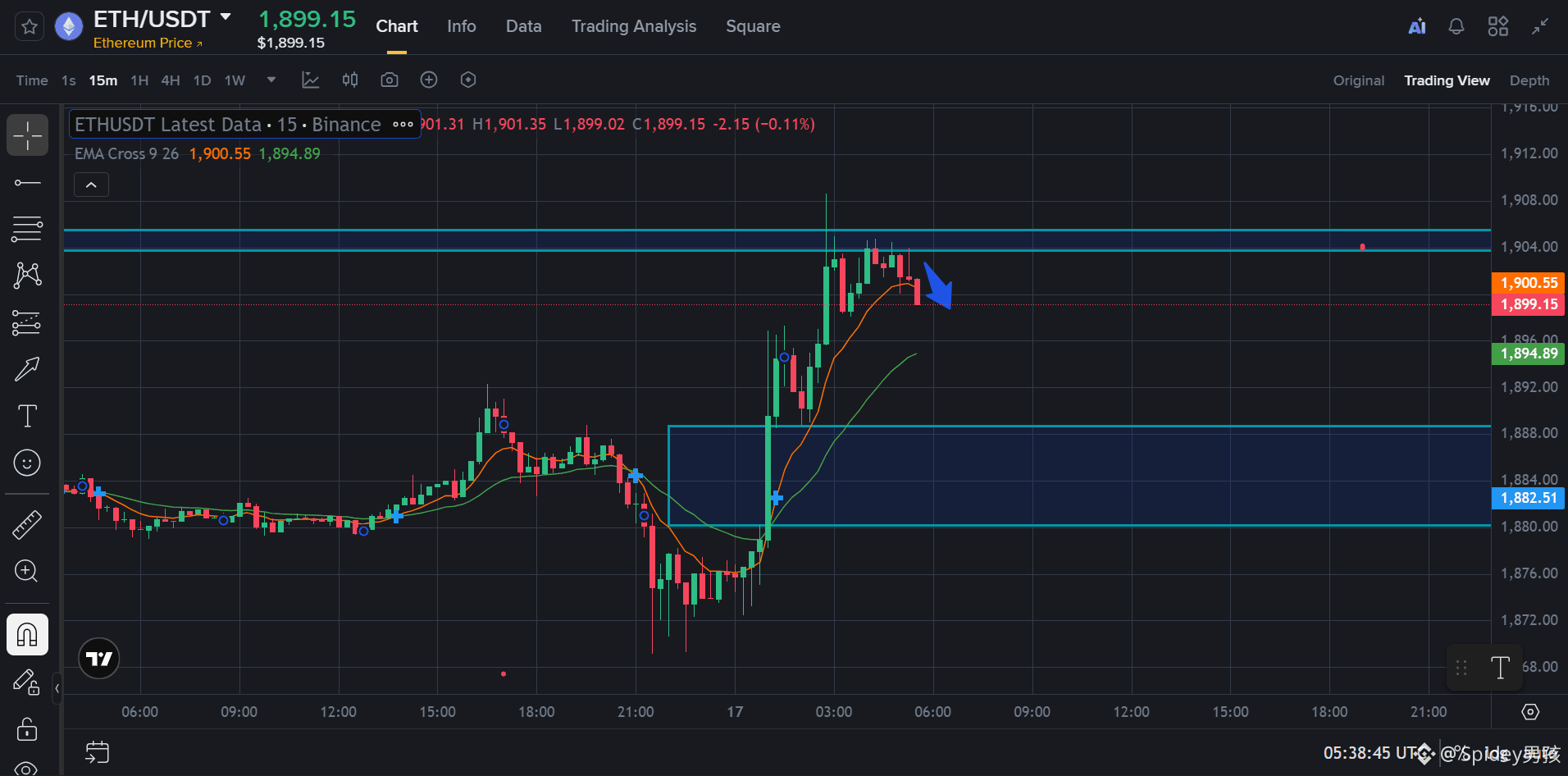
Task: Open the ETH/USDT pair selector dropdown
Action: (226, 17)
